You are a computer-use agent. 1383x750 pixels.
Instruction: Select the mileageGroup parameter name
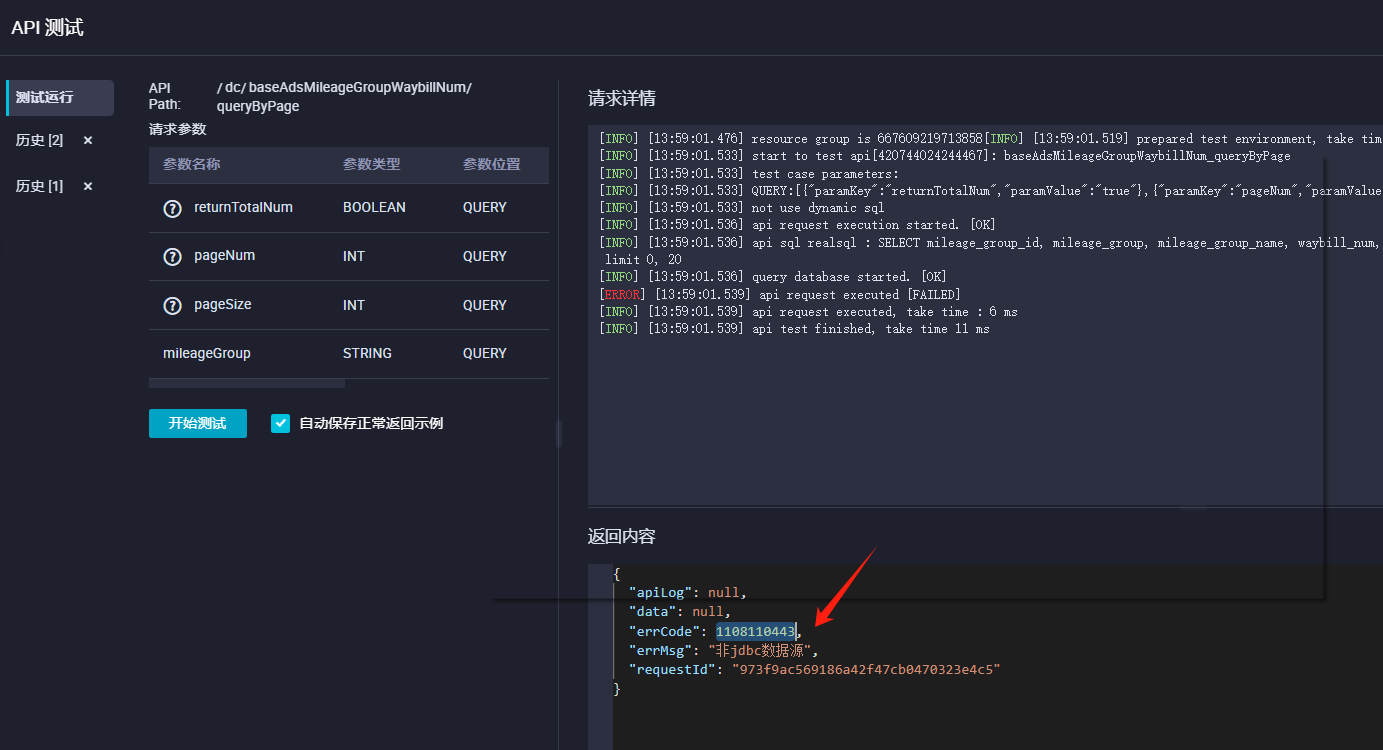point(207,353)
